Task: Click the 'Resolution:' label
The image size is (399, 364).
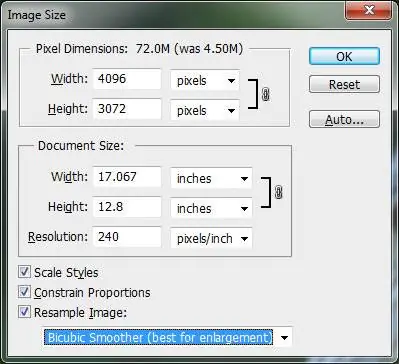Action: point(58,237)
